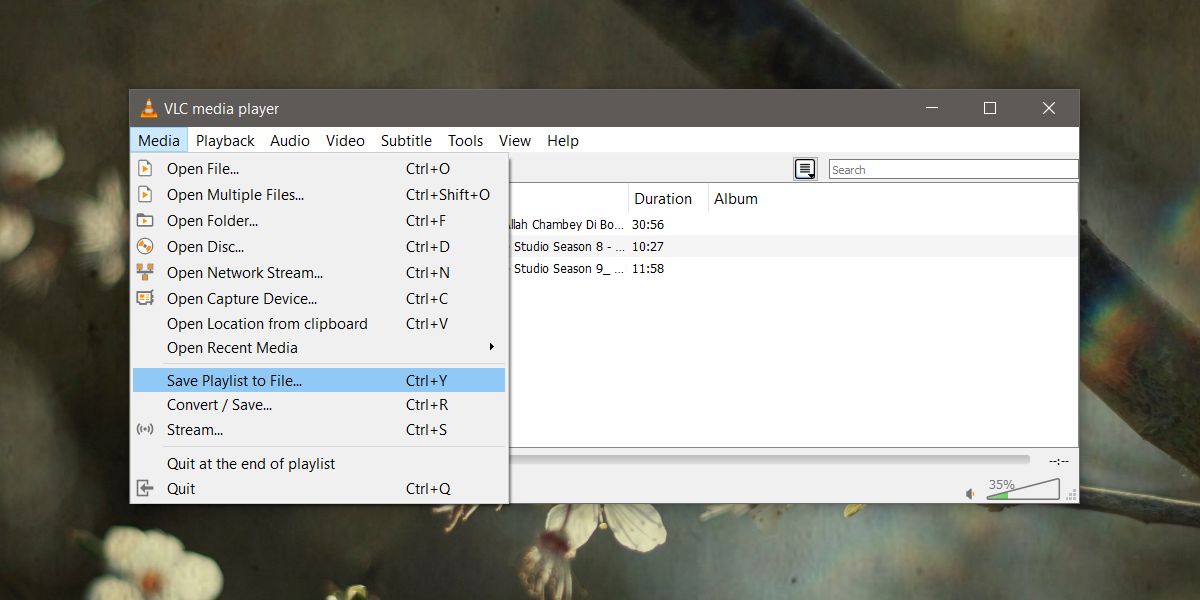This screenshot has height=600, width=1200.
Task: Open the Playback menu
Action: coord(225,140)
